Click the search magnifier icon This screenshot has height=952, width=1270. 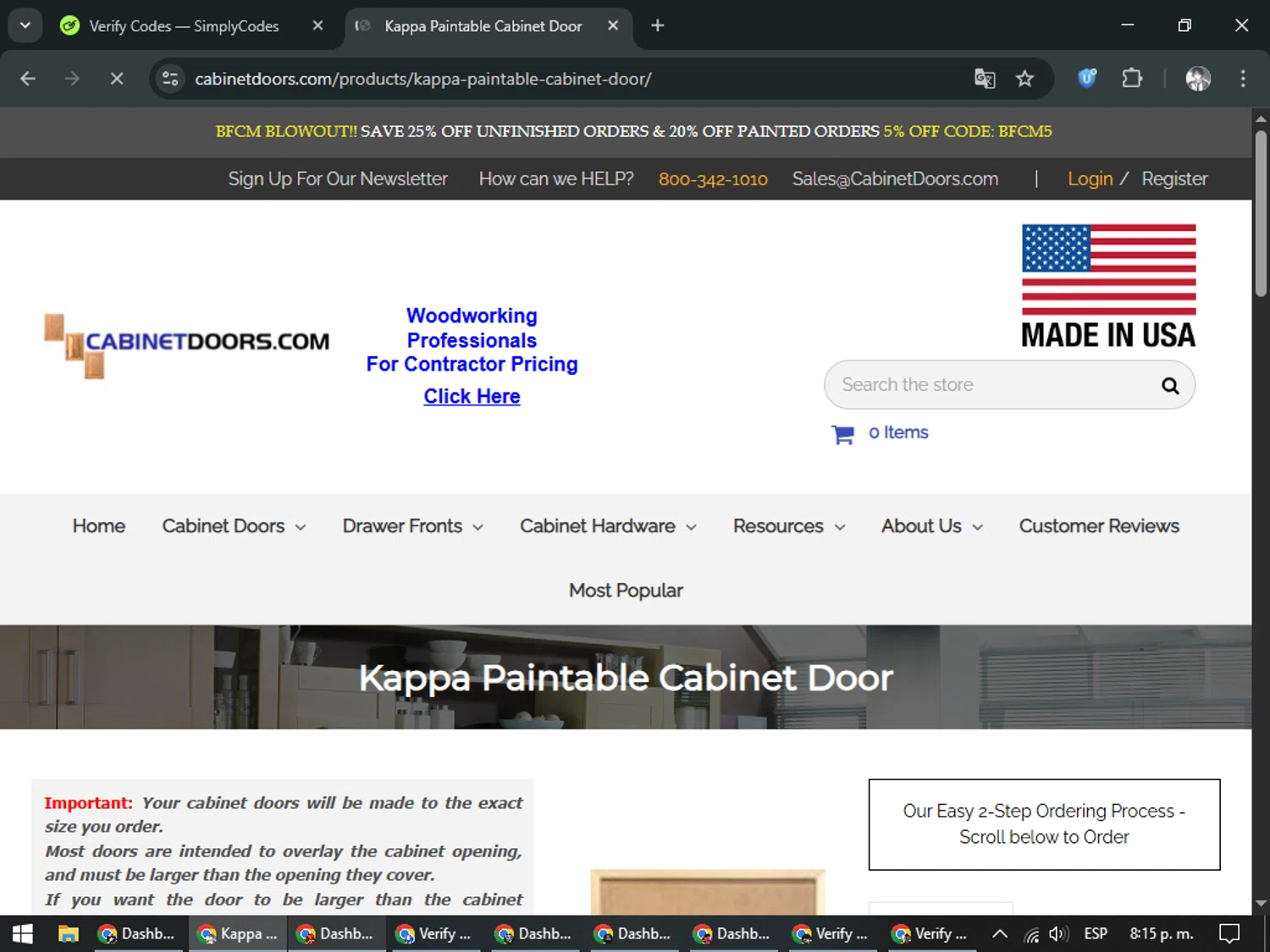1170,386
